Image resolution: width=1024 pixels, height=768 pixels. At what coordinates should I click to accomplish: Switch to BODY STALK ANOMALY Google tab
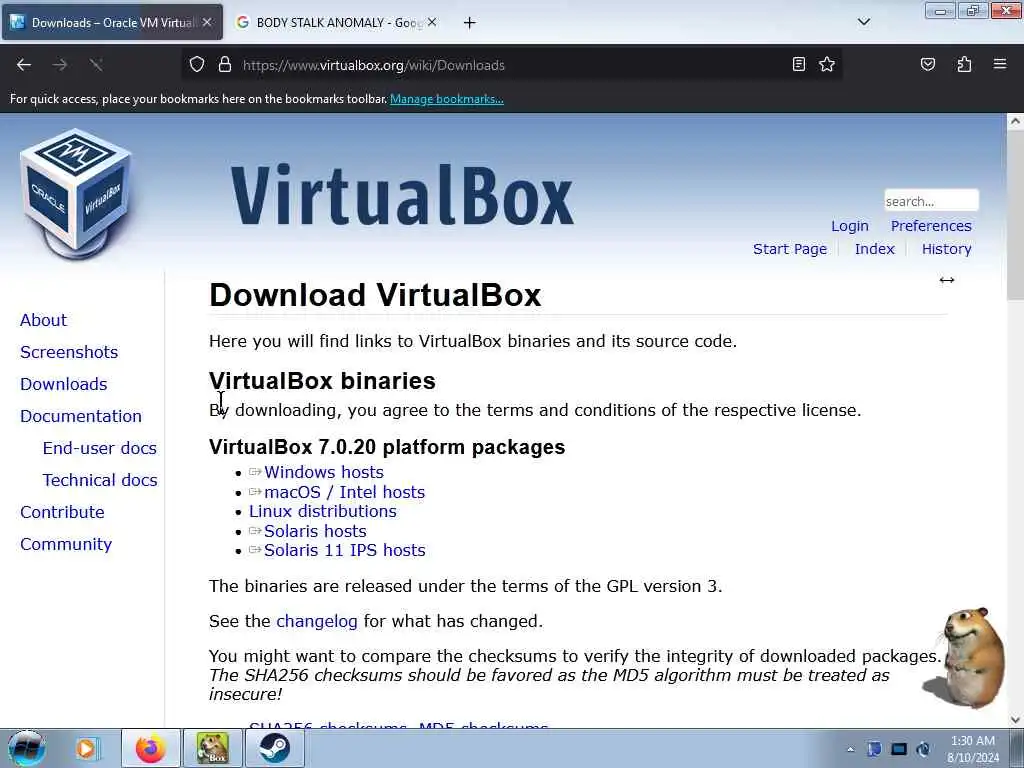pos(336,23)
